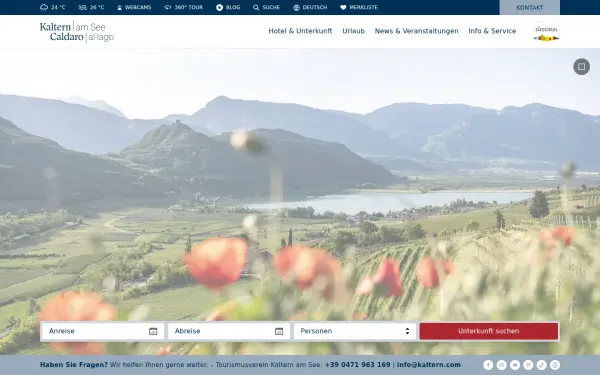Click the Abreise date field
This screenshot has width=600, height=375.
click(x=229, y=331)
